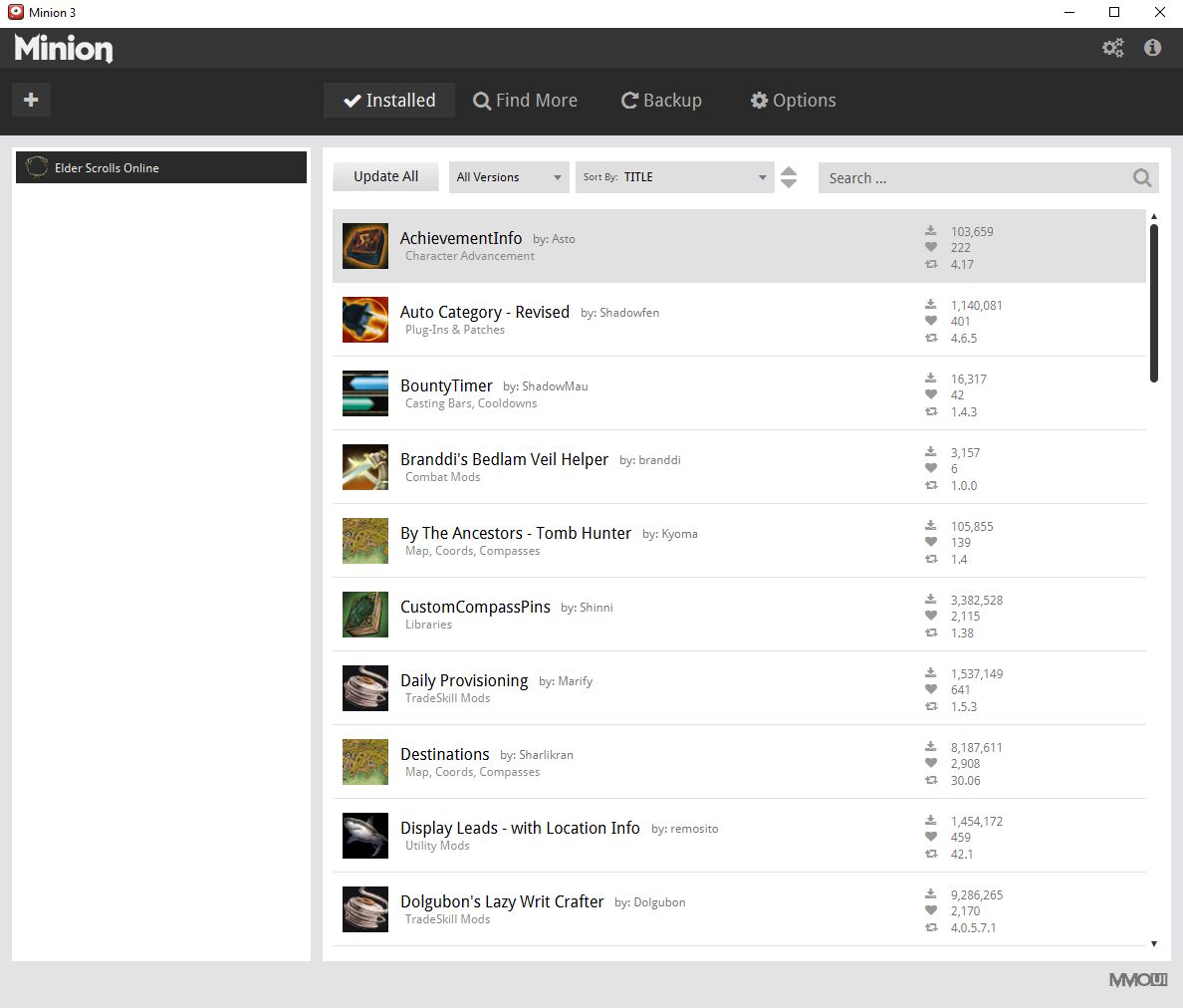Select the Destinations addon title
Screen dimensions: 1183x1008
pos(444,754)
